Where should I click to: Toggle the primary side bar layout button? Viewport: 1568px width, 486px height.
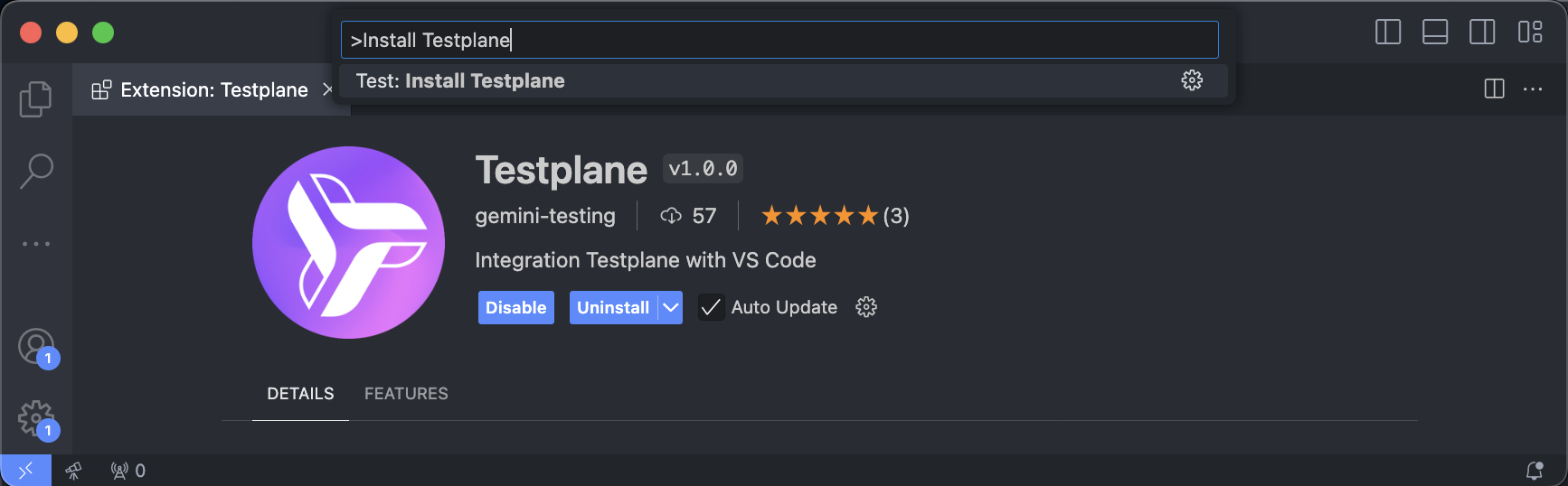tap(1388, 33)
